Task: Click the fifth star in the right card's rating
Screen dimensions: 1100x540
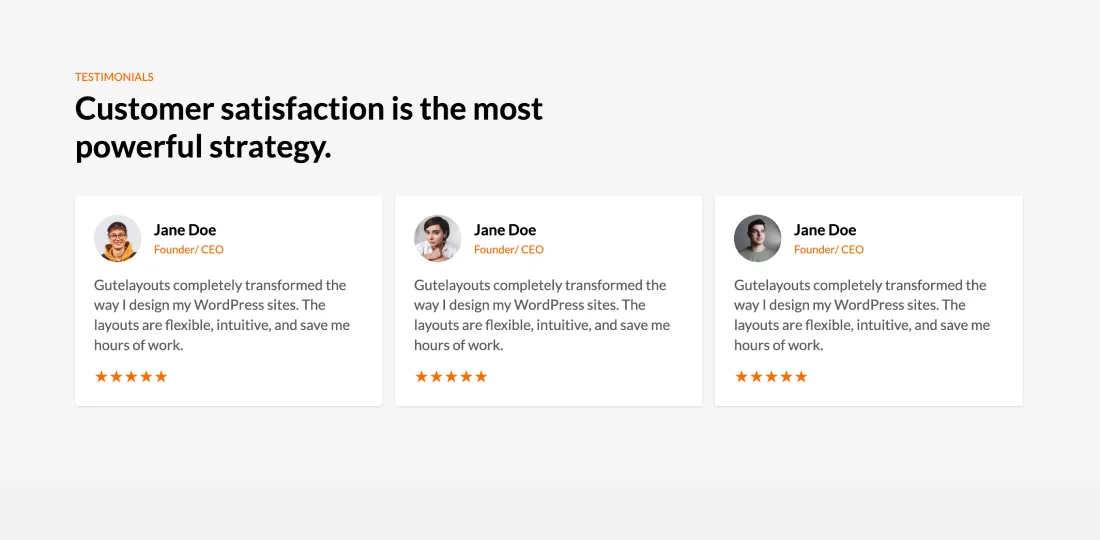Action: click(x=801, y=377)
